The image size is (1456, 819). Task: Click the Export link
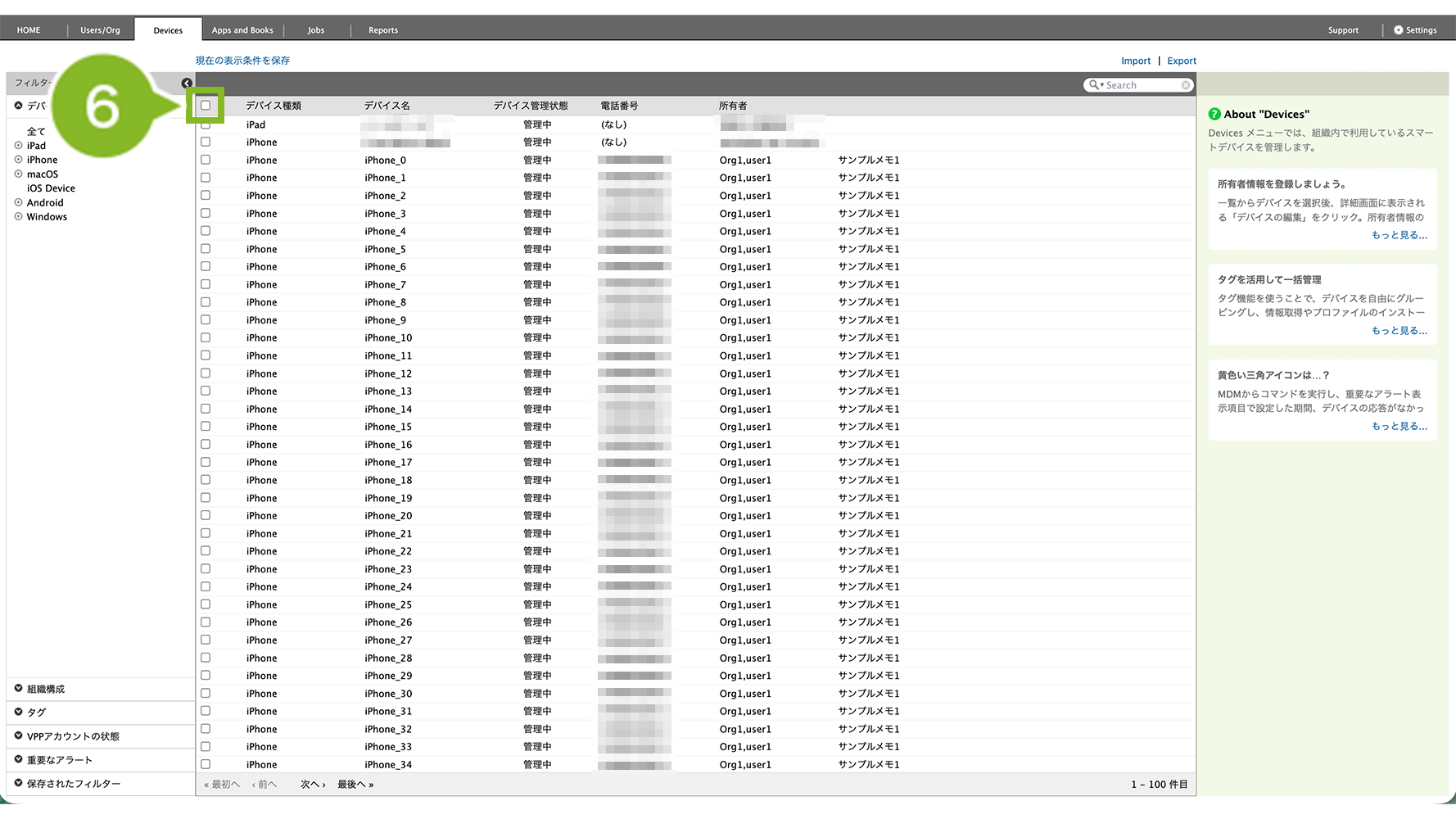tap(1181, 61)
